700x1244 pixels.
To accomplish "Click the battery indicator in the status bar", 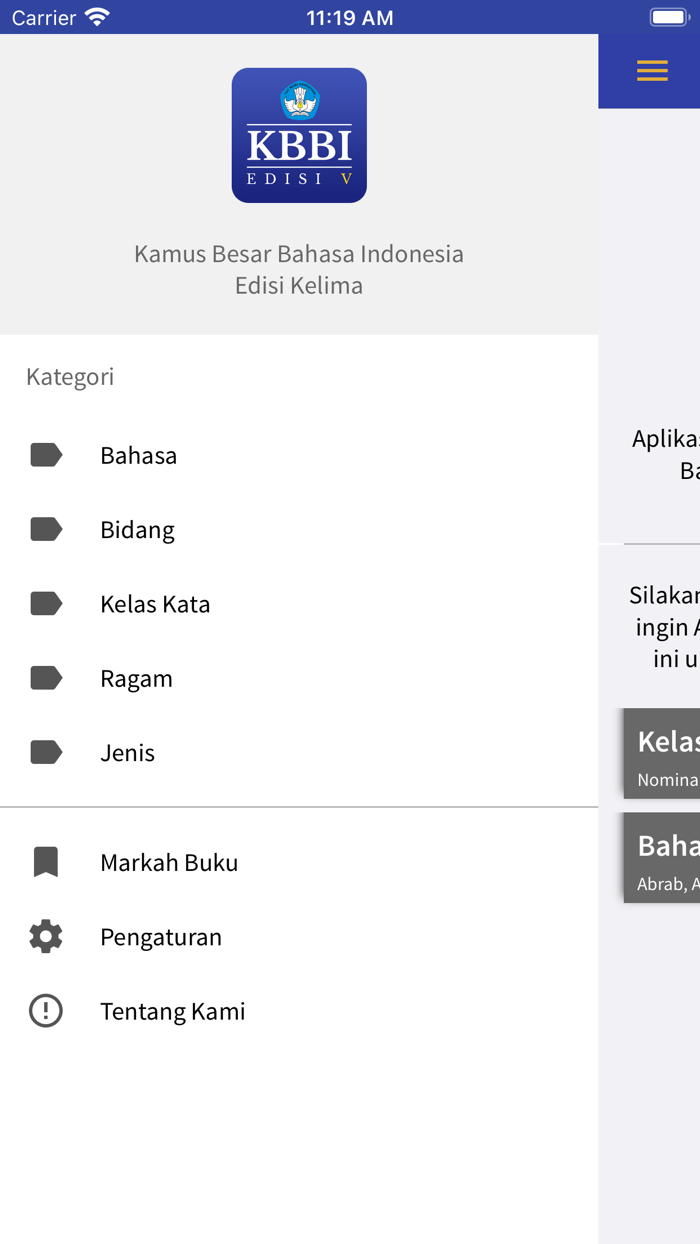I will pyautogui.click(x=668, y=16).
